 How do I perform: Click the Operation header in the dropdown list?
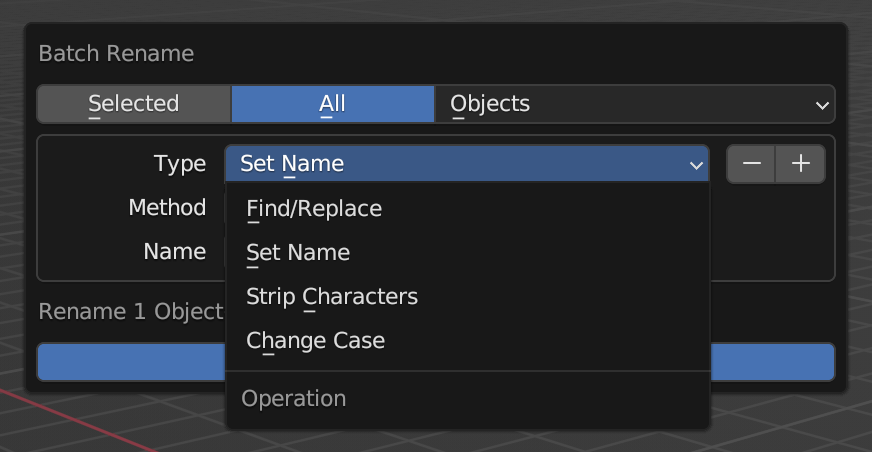pos(294,399)
